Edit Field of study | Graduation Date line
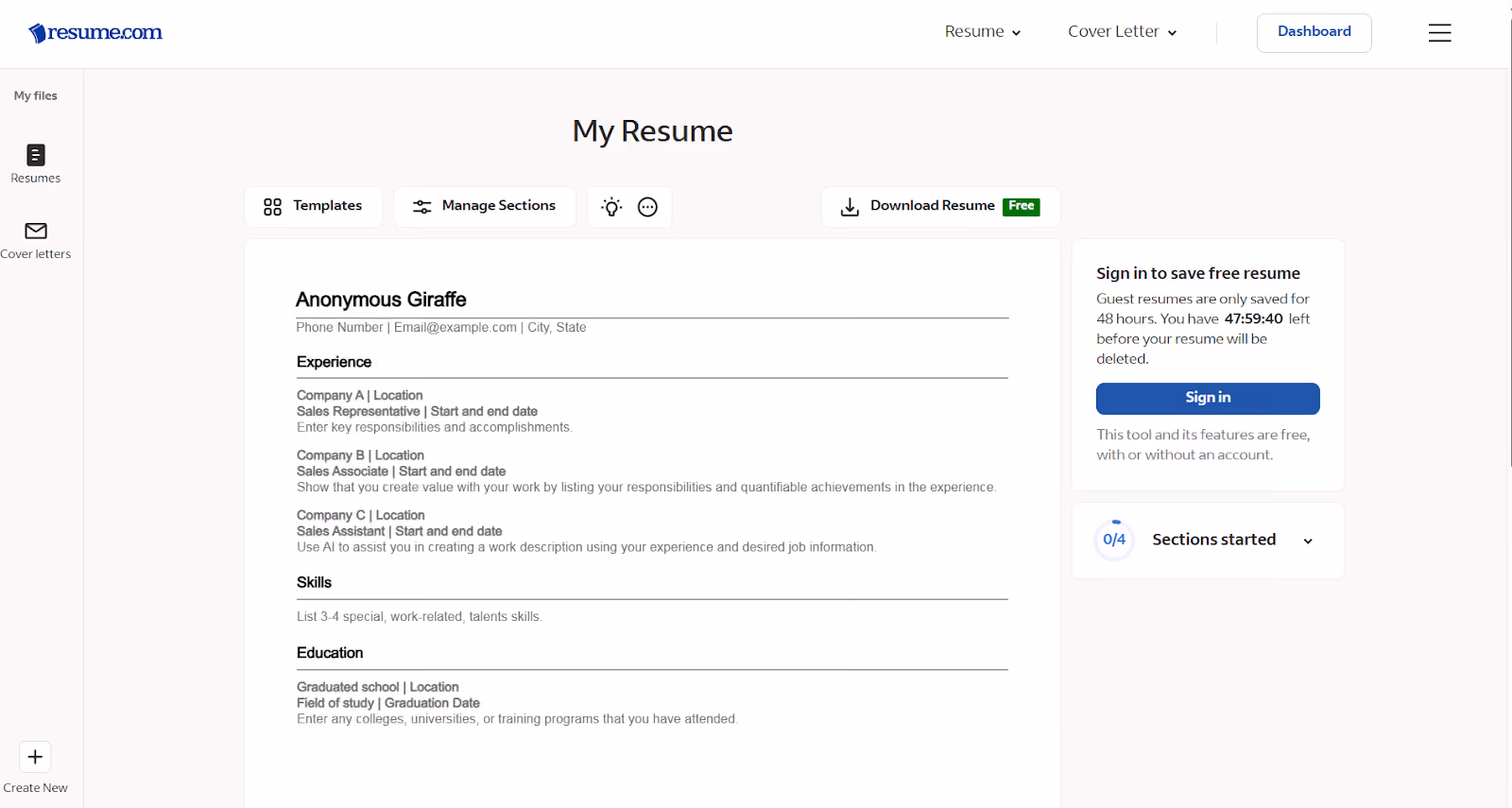Viewport: 1512px width, 808px height. point(388,703)
